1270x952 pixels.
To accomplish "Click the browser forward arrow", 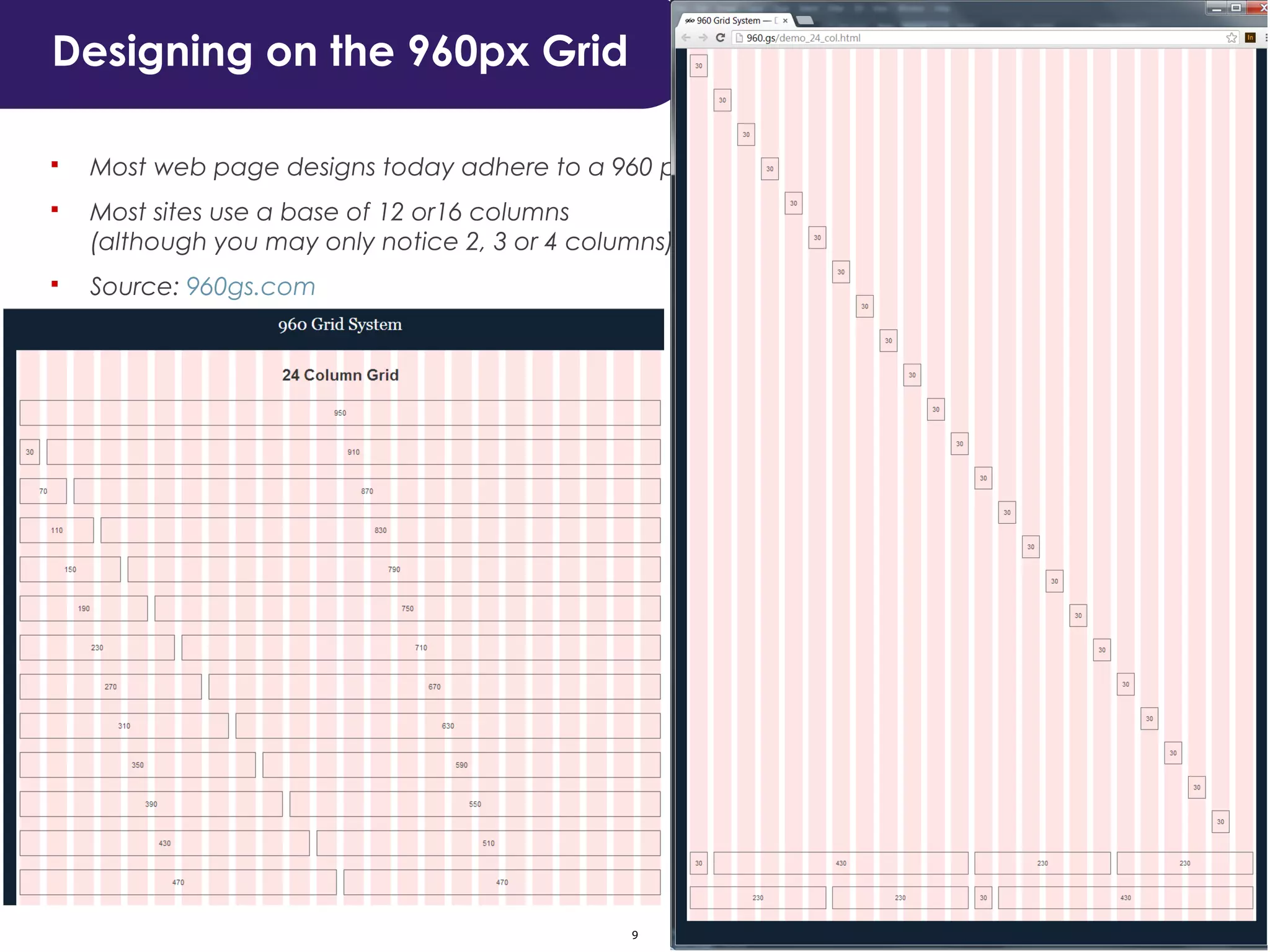I will (703, 38).
